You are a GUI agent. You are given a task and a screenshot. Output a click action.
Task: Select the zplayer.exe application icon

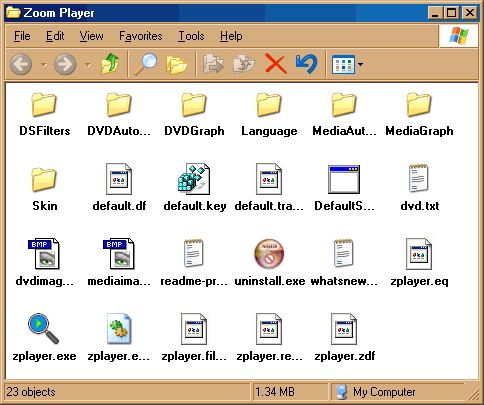(x=44, y=329)
